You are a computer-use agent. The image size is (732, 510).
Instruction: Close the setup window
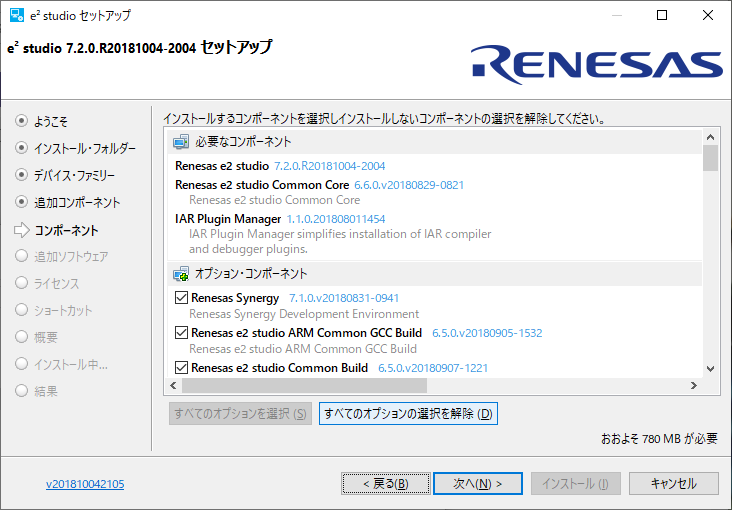(708, 15)
